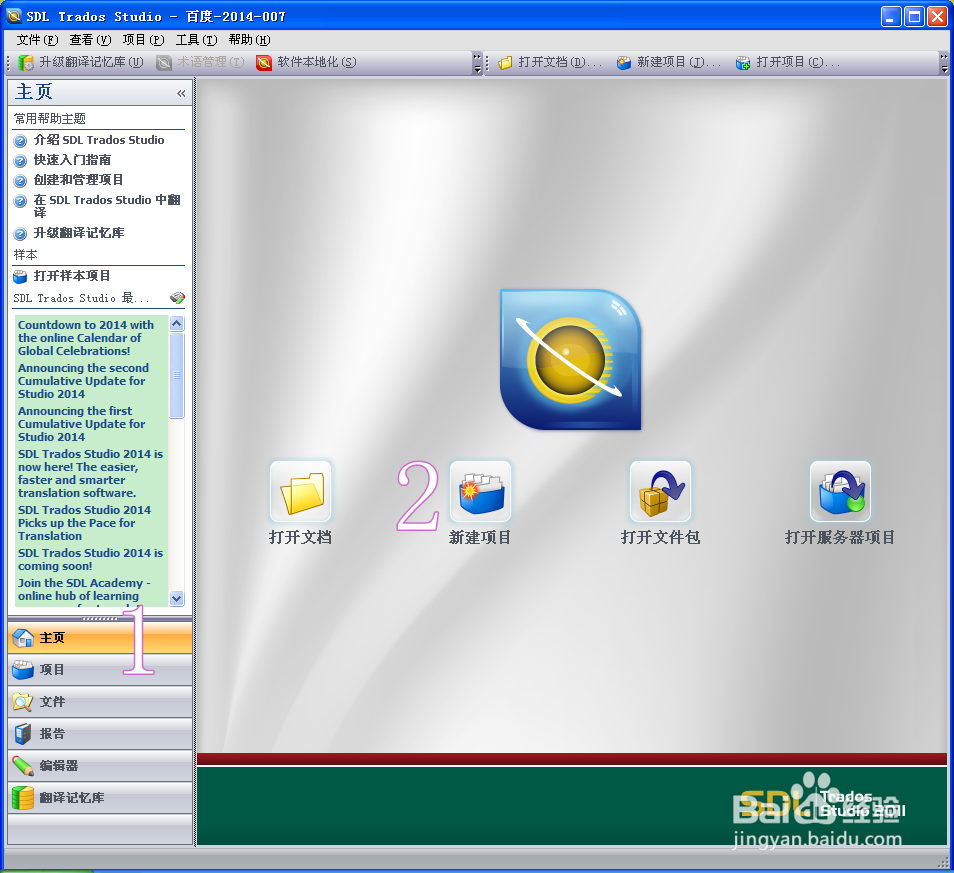Click the help icon beside 介绍 SDL Trados Studio
Screen dimensions: 954x873
click(21, 141)
